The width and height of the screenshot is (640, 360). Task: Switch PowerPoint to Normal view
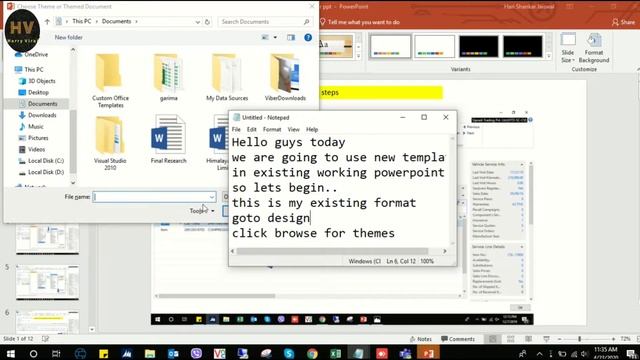[x=493, y=339]
